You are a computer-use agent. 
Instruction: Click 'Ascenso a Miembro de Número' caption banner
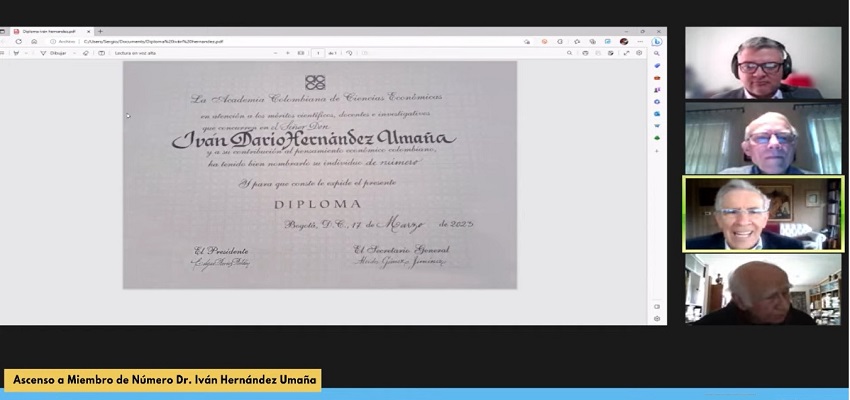click(x=163, y=380)
